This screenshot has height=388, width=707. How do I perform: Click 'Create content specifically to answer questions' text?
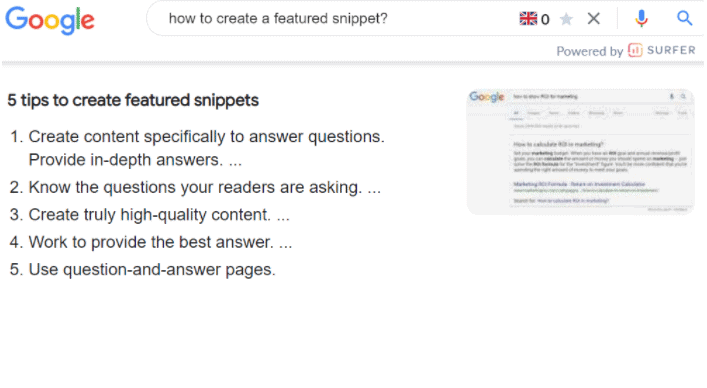point(207,137)
